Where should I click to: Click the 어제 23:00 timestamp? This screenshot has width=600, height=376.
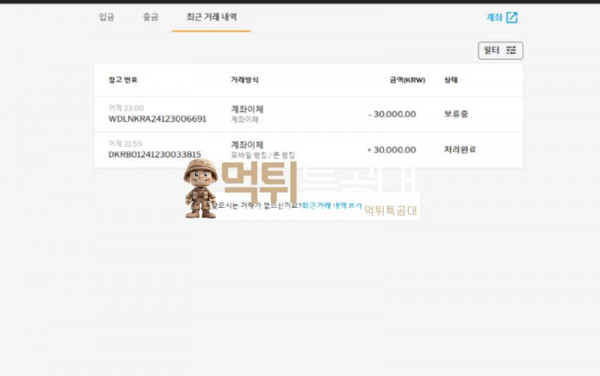(126, 108)
